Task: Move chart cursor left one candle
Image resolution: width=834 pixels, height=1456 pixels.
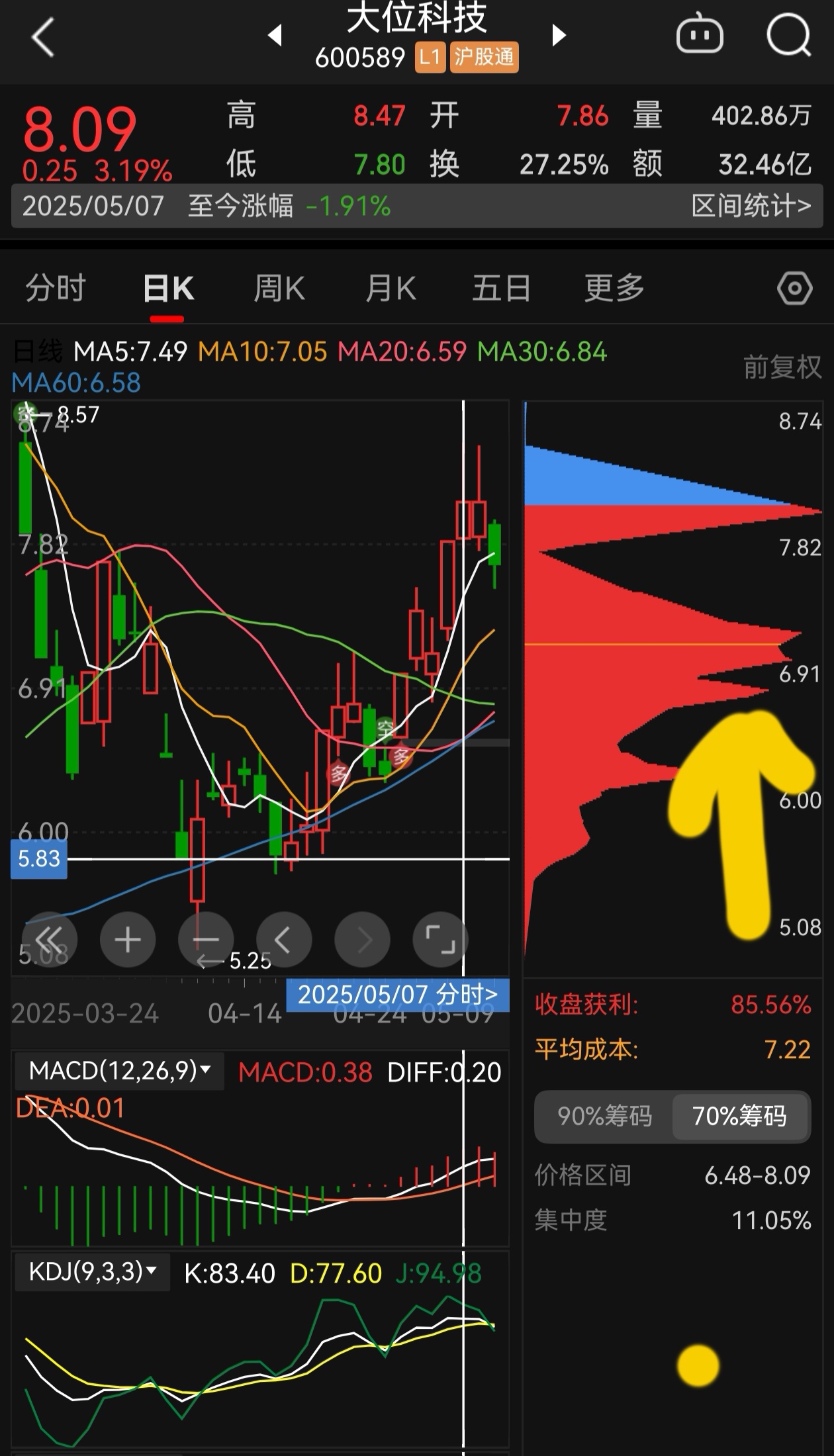Action: (x=284, y=939)
